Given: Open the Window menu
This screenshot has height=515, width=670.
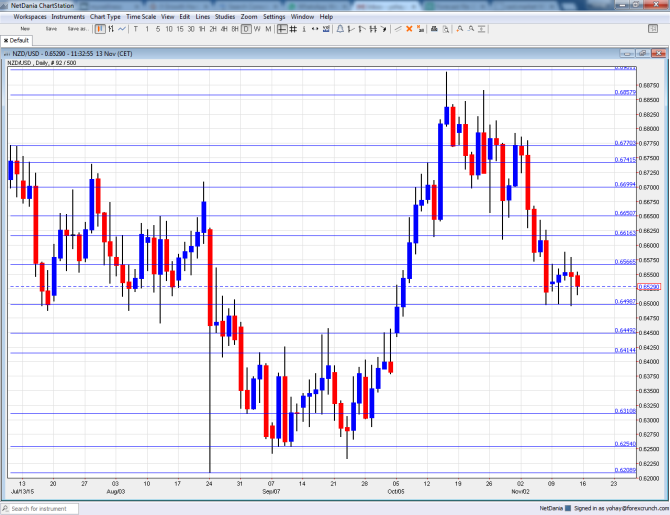Looking at the screenshot, I should [302, 17].
